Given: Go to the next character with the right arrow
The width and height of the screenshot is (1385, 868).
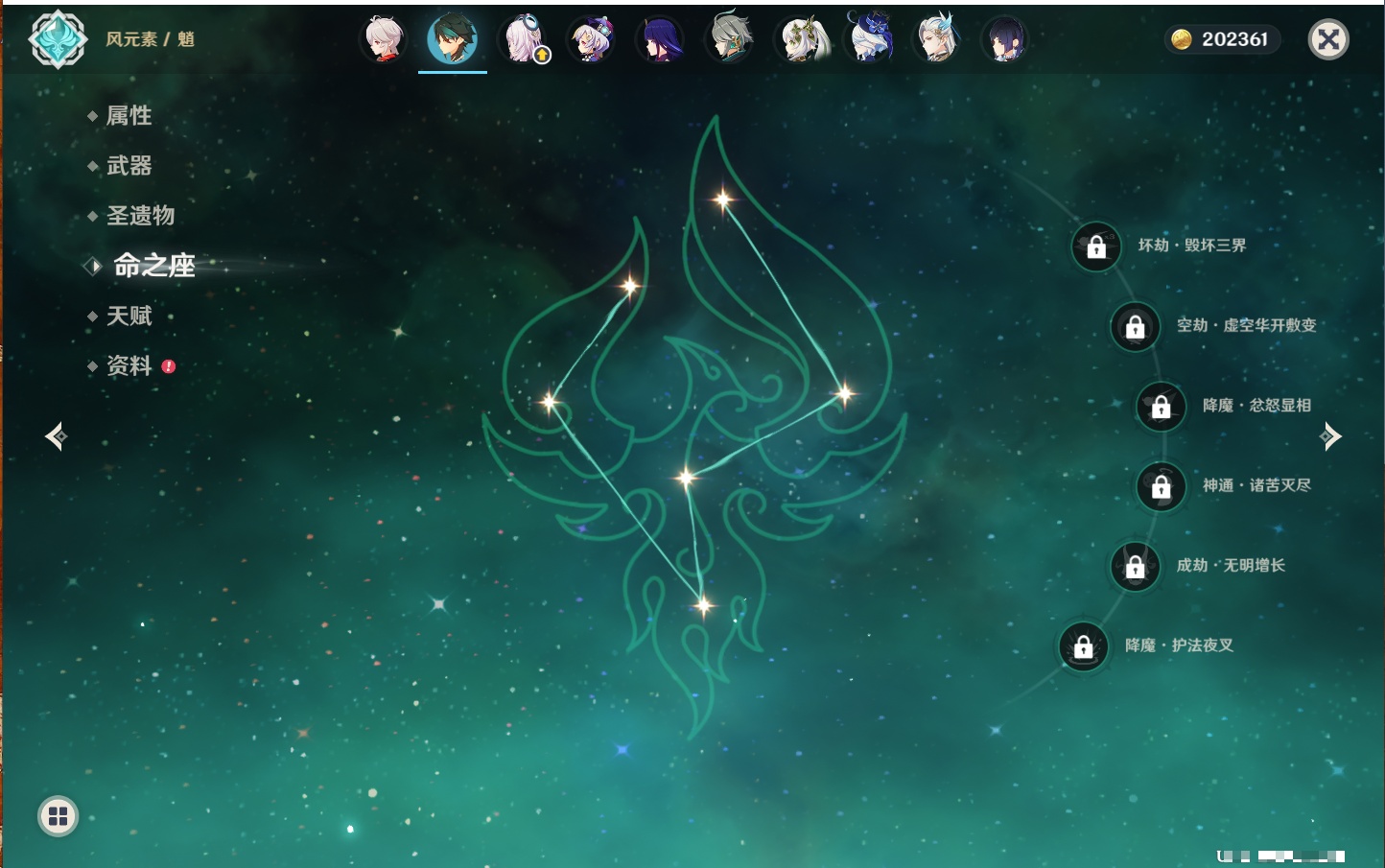Looking at the screenshot, I should pyautogui.click(x=1330, y=436).
